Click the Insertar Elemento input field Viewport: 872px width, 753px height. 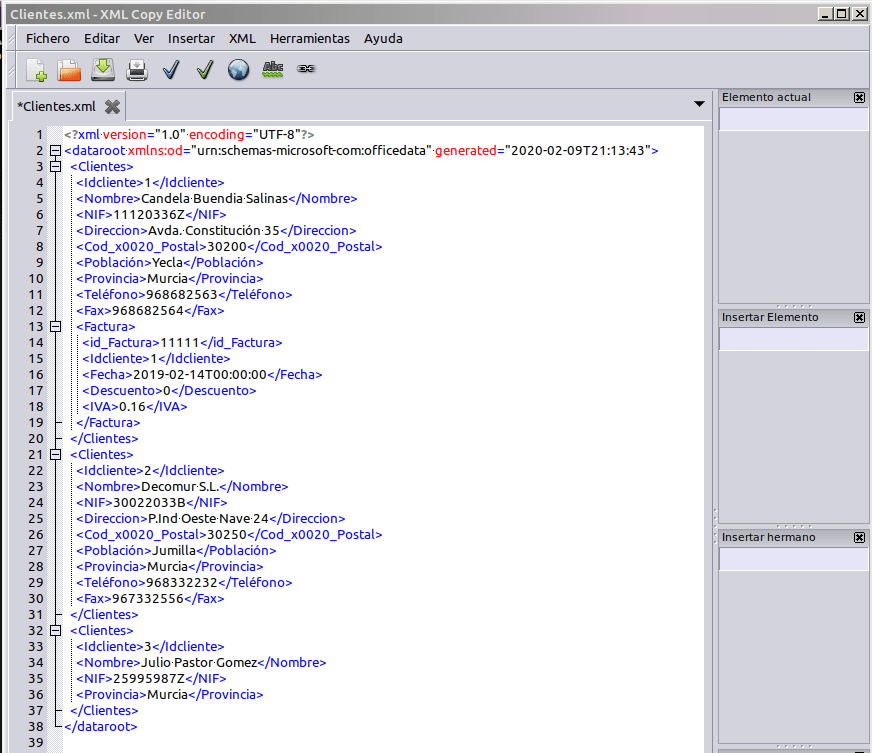793,340
